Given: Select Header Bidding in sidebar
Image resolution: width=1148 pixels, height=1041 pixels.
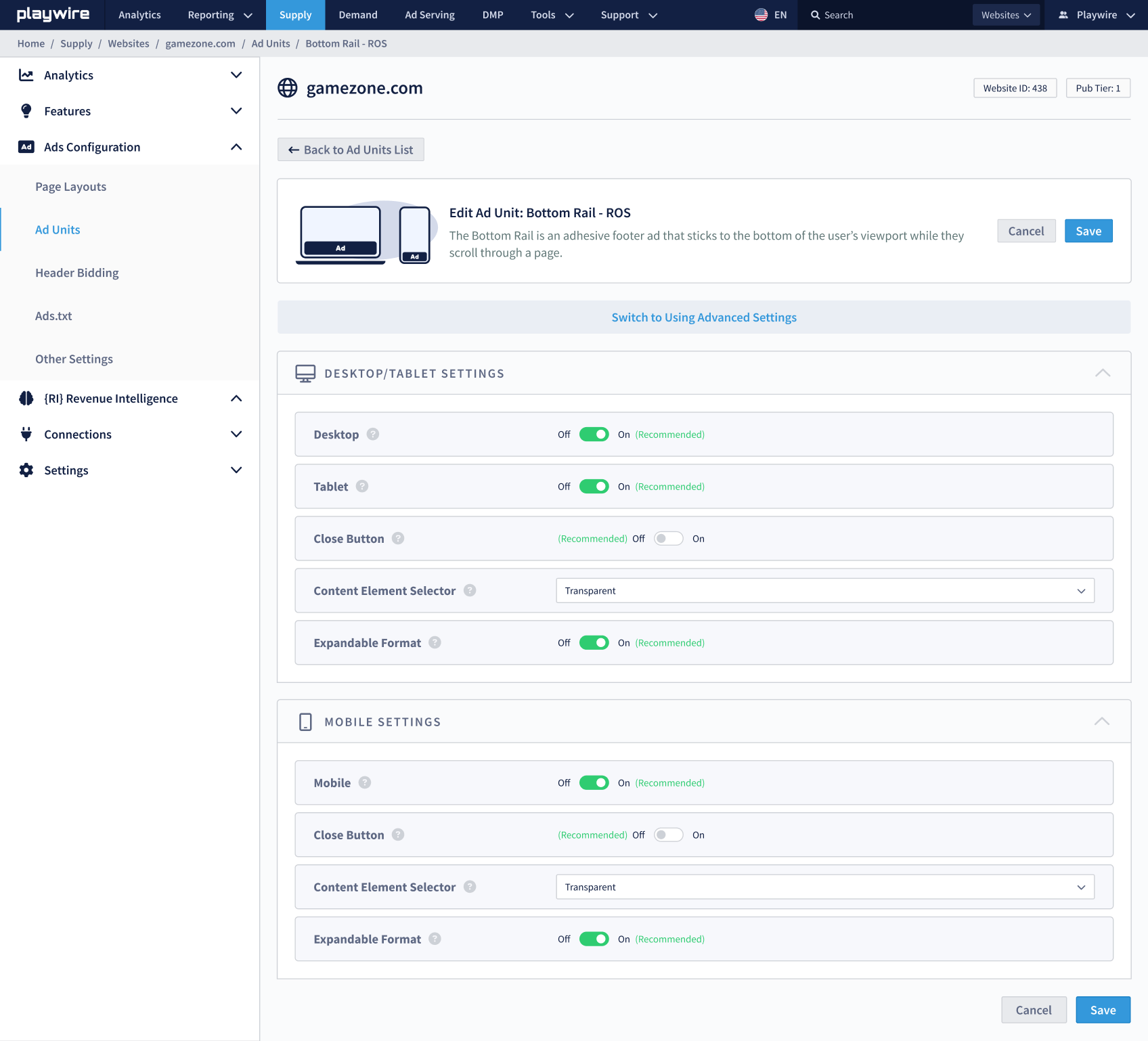Looking at the screenshot, I should tap(77, 273).
